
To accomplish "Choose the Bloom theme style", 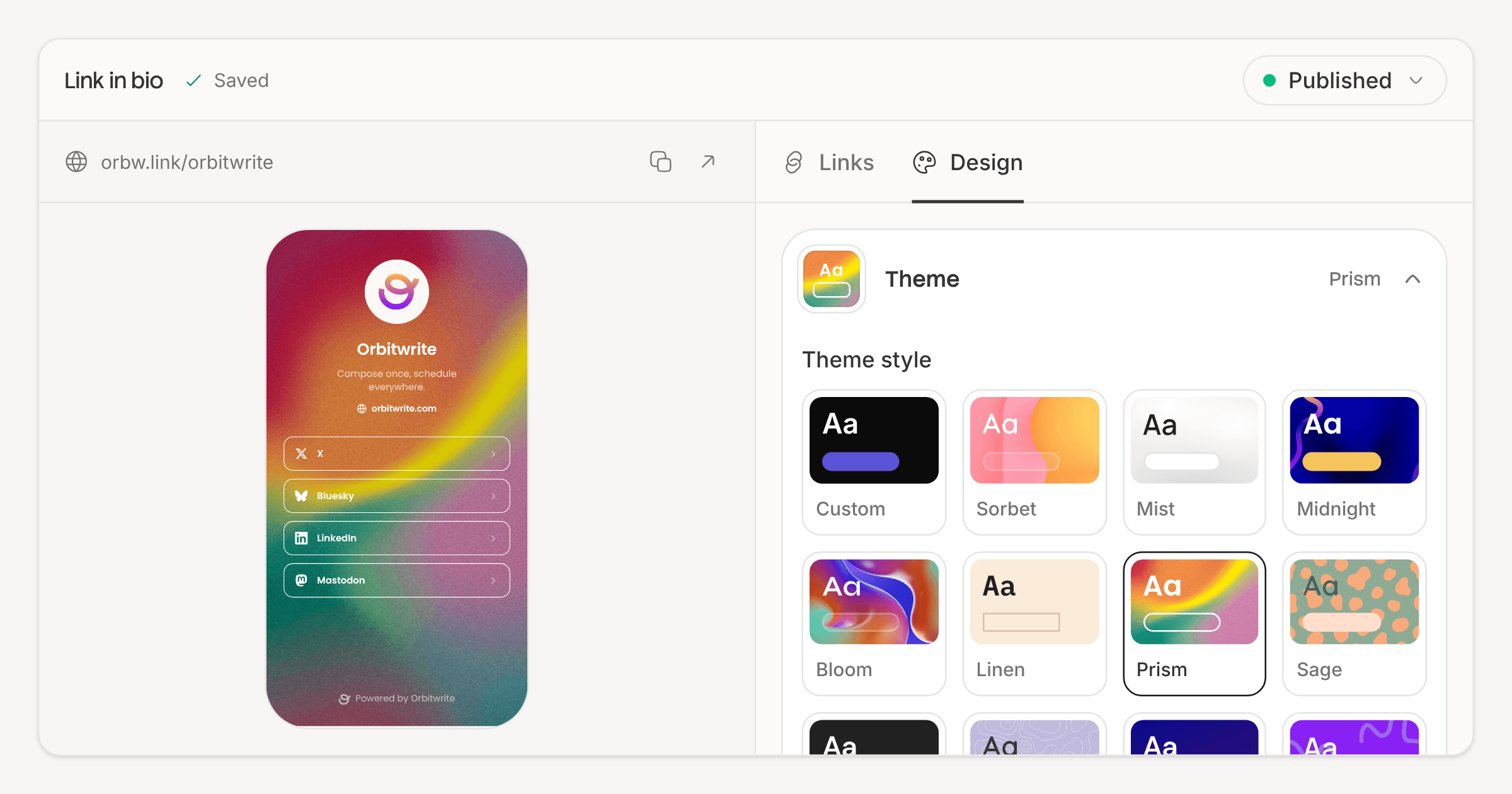I will coord(874,624).
